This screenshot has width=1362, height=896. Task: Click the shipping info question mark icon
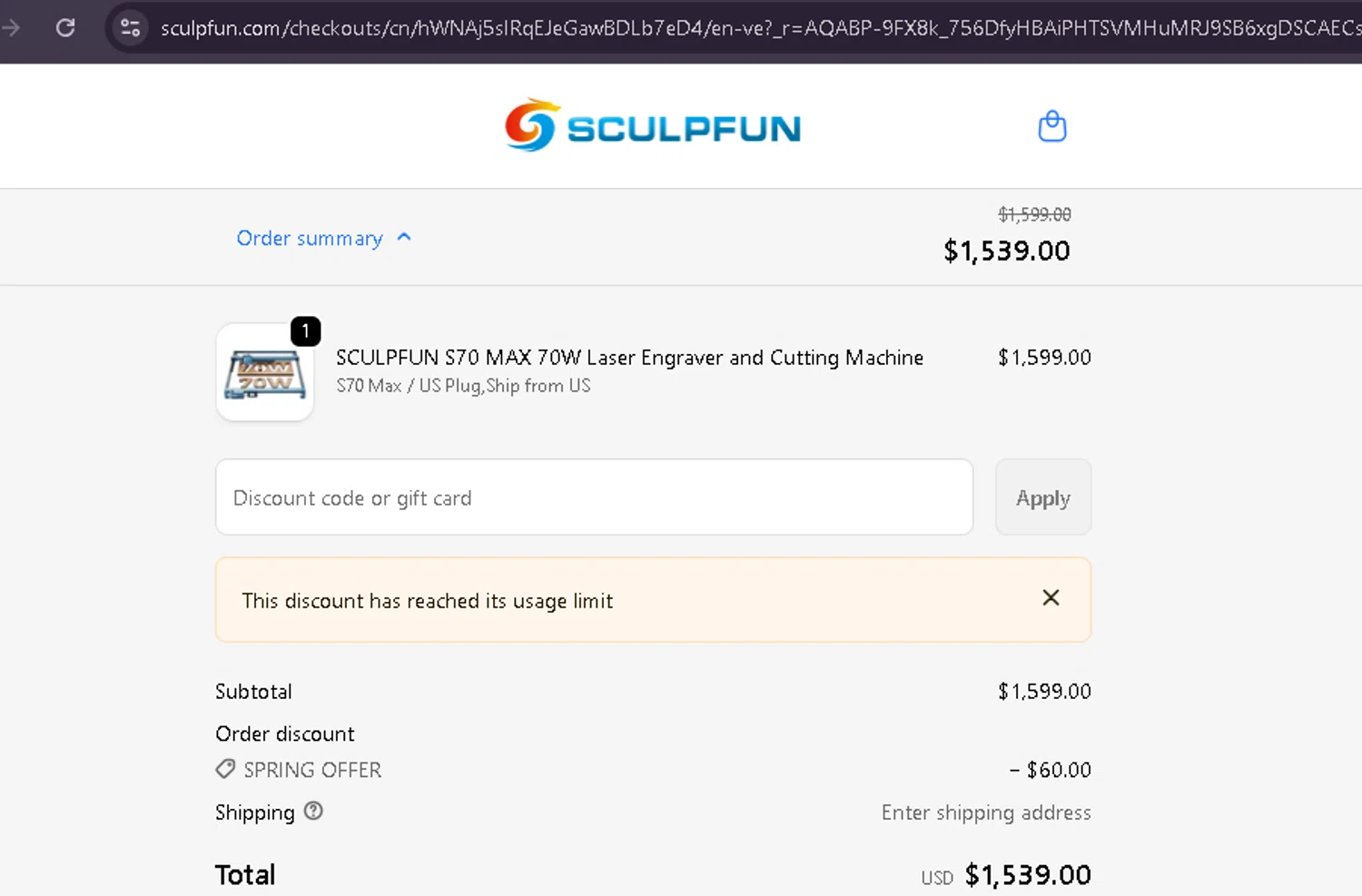click(x=313, y=811)
